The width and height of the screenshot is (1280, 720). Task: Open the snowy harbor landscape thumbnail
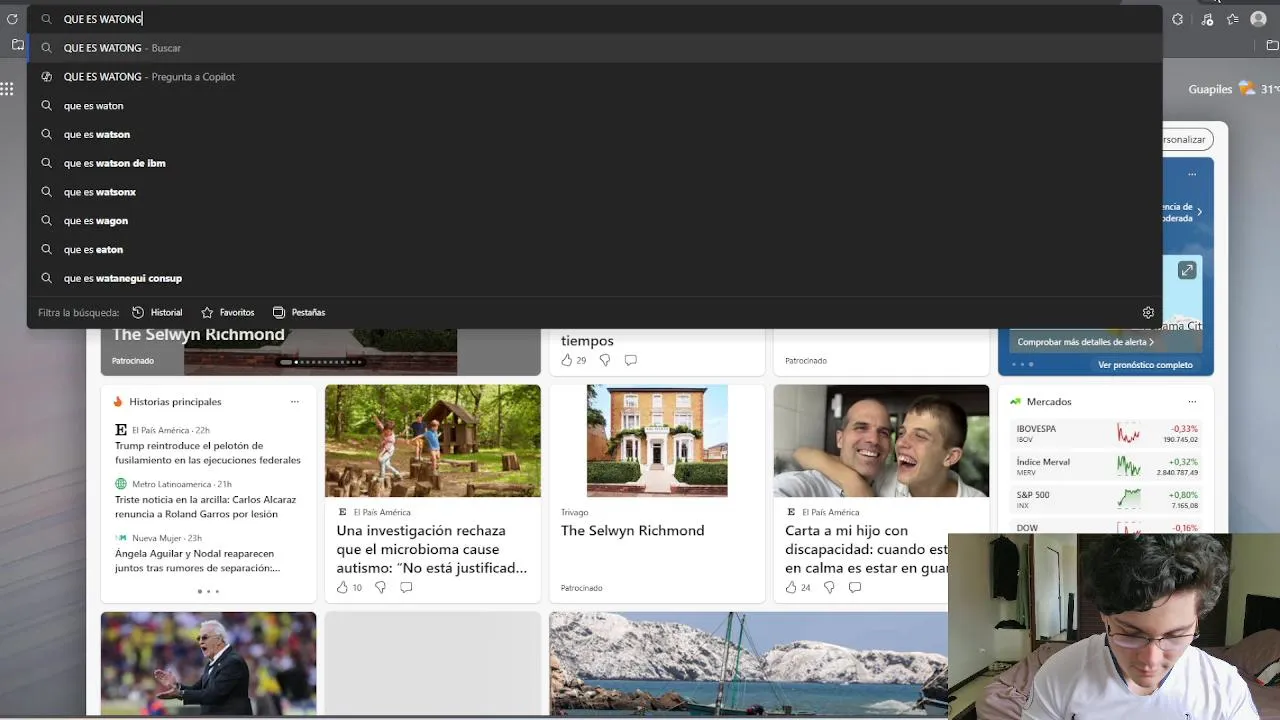coord(748,663)
